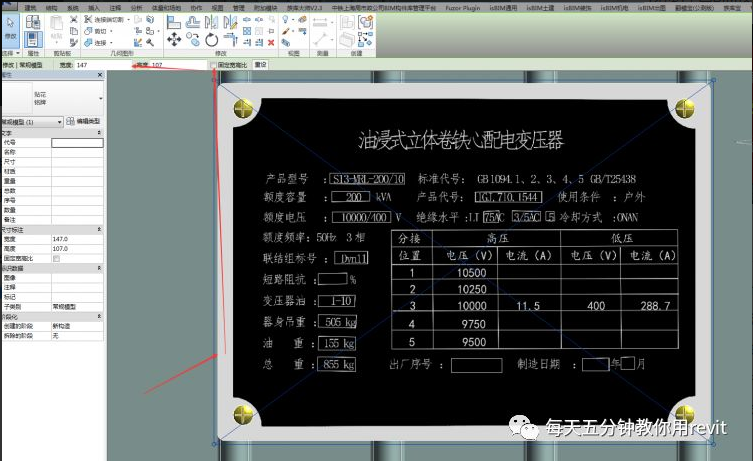Click the 宽度 147.0 property value
The image size is (753, 461).
[77, 239]
